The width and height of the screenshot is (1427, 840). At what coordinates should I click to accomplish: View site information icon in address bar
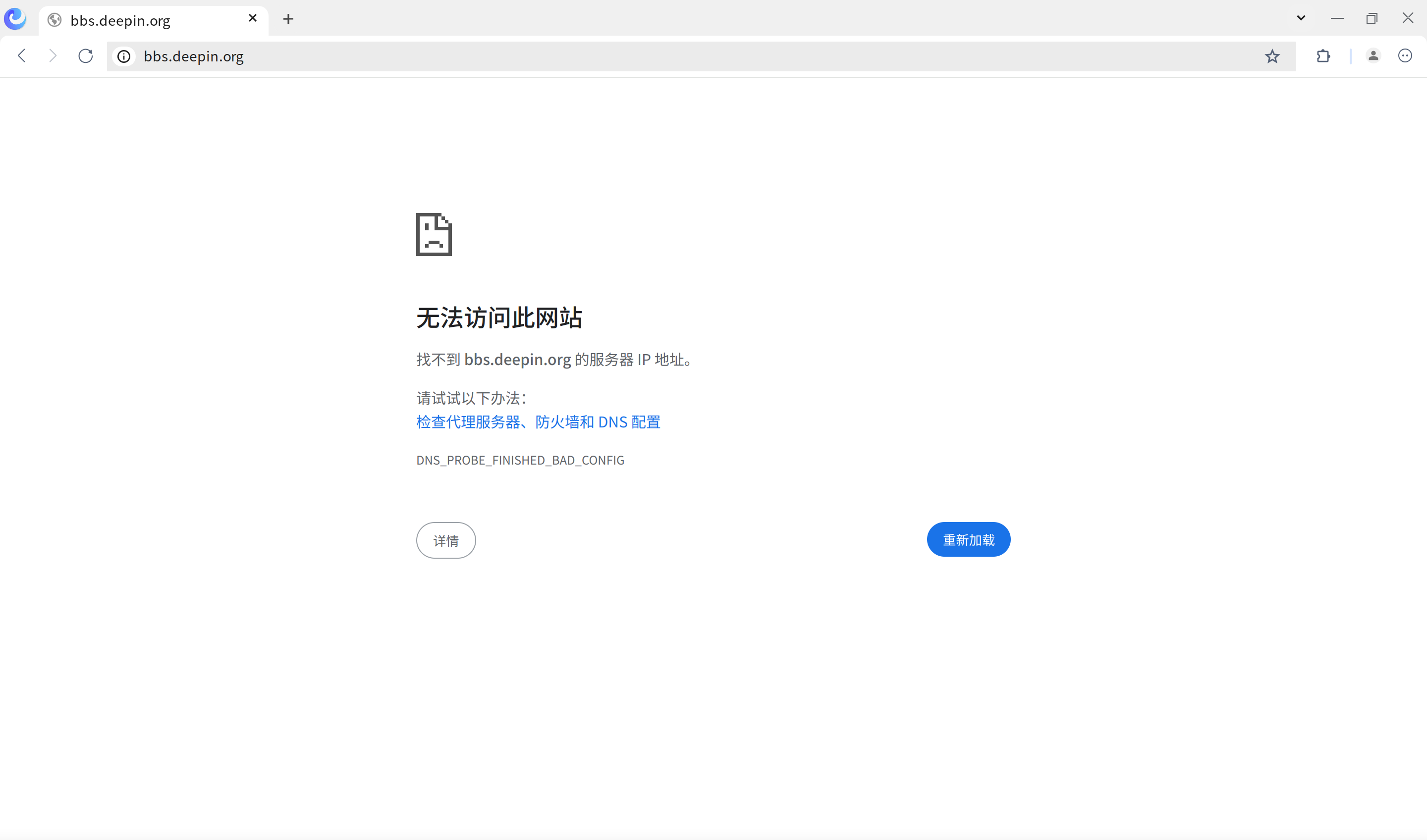(x=124, y=56)
